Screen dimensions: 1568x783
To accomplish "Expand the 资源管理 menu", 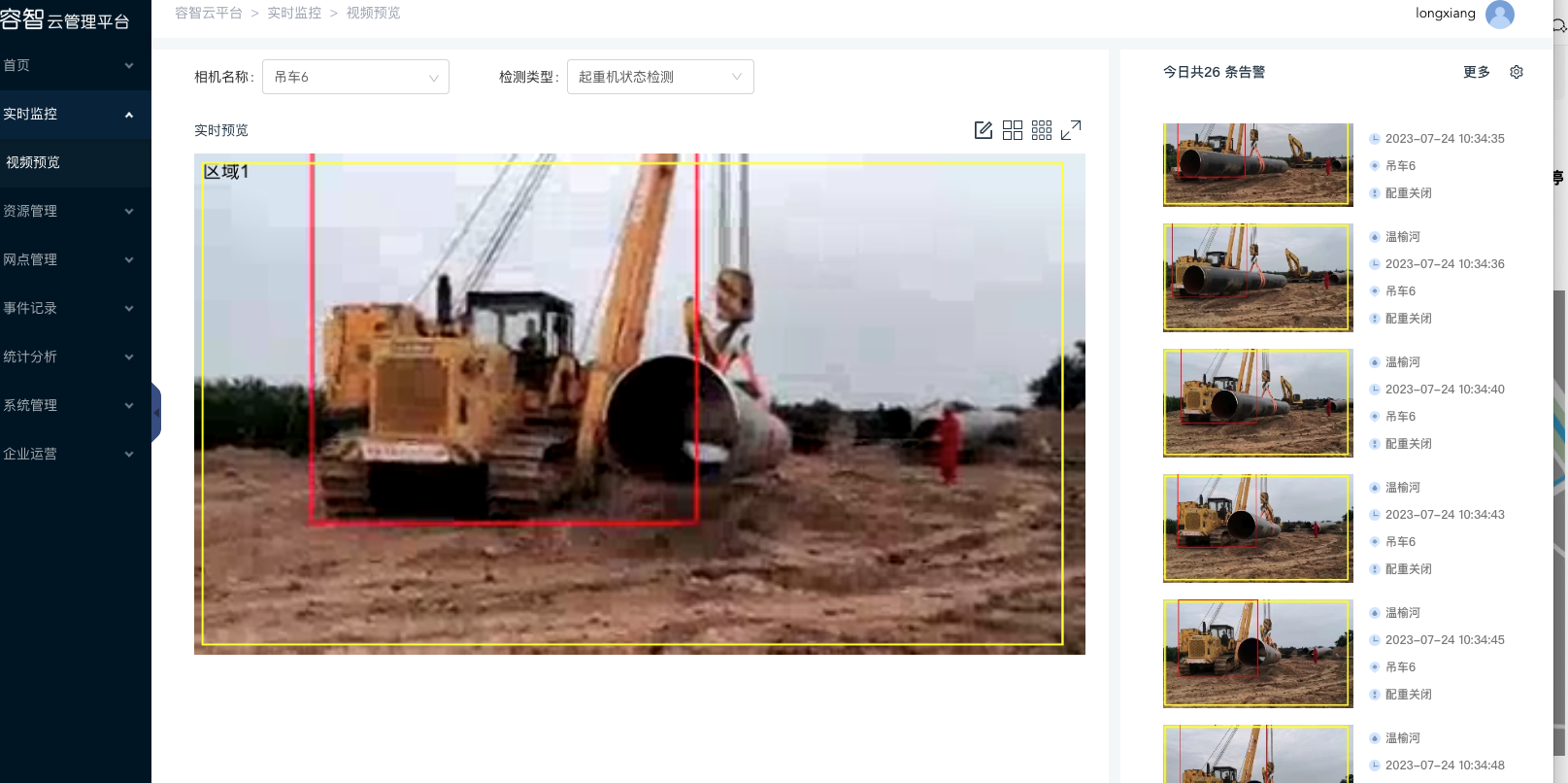I will pos(76,211).
